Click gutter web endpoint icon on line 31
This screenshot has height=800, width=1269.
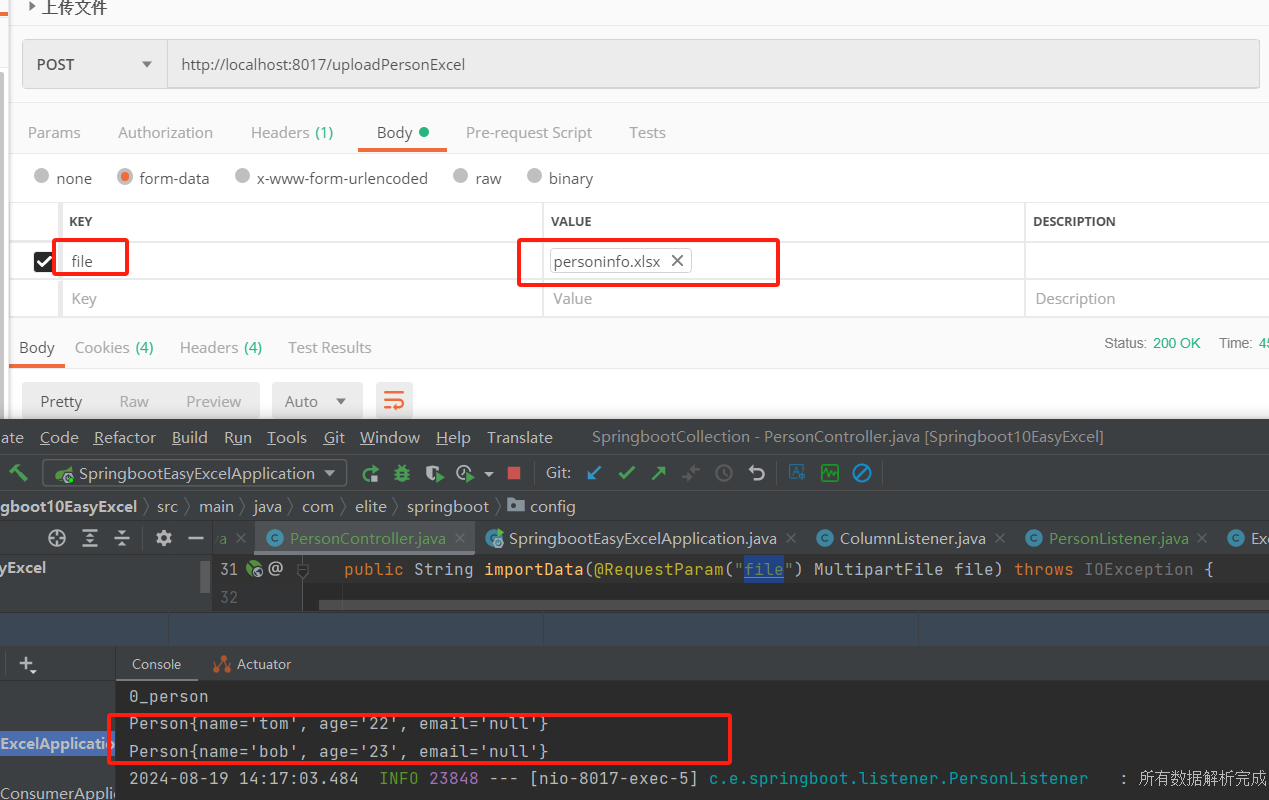click(254, 569)
